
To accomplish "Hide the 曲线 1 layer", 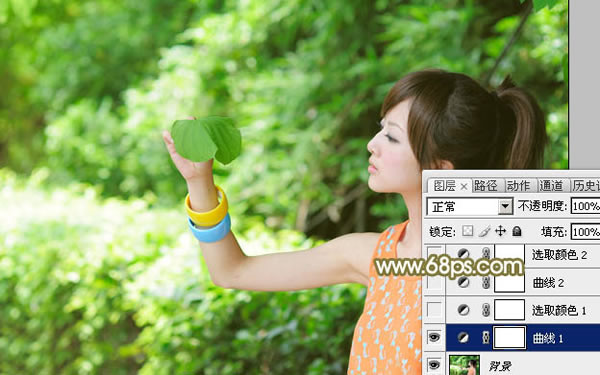I will (x=434, y=337).
